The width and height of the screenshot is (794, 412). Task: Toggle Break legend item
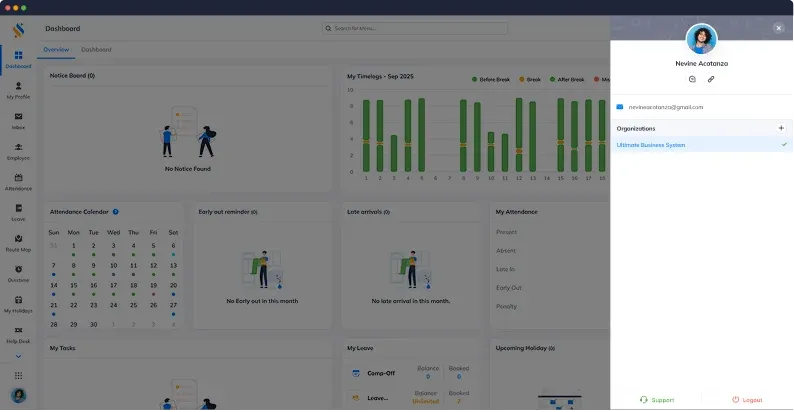tap(530, 79)
